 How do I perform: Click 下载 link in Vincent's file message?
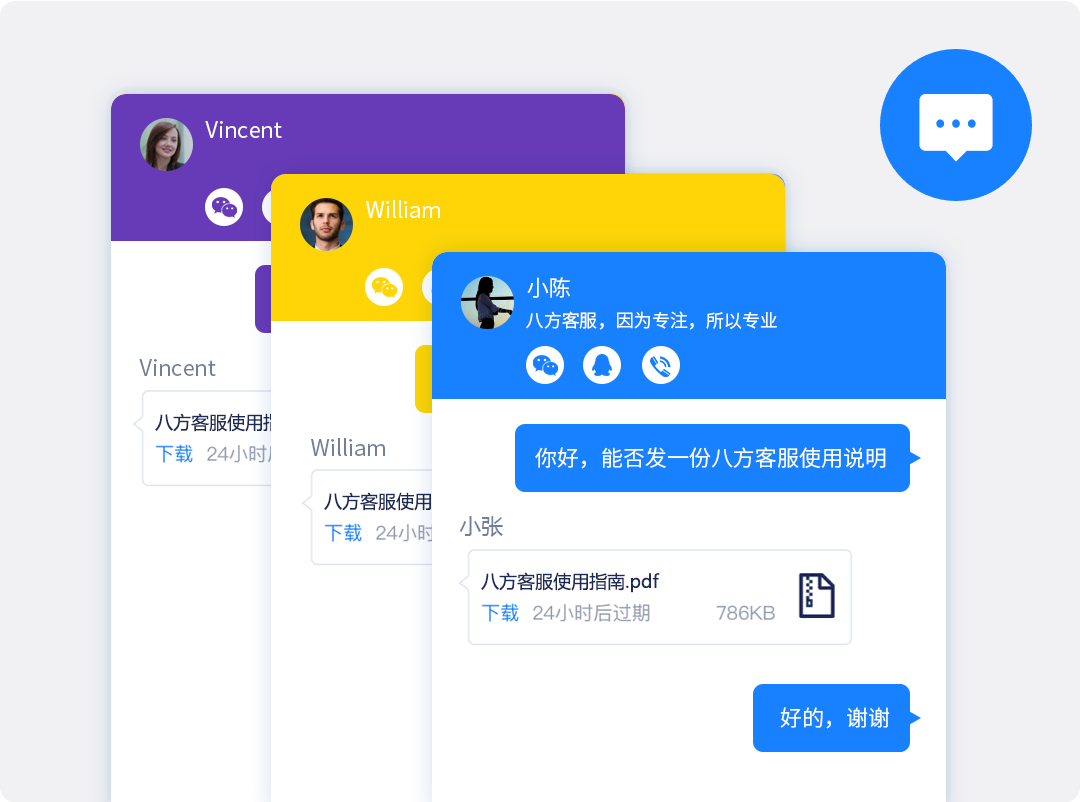[x=174, y=453]
